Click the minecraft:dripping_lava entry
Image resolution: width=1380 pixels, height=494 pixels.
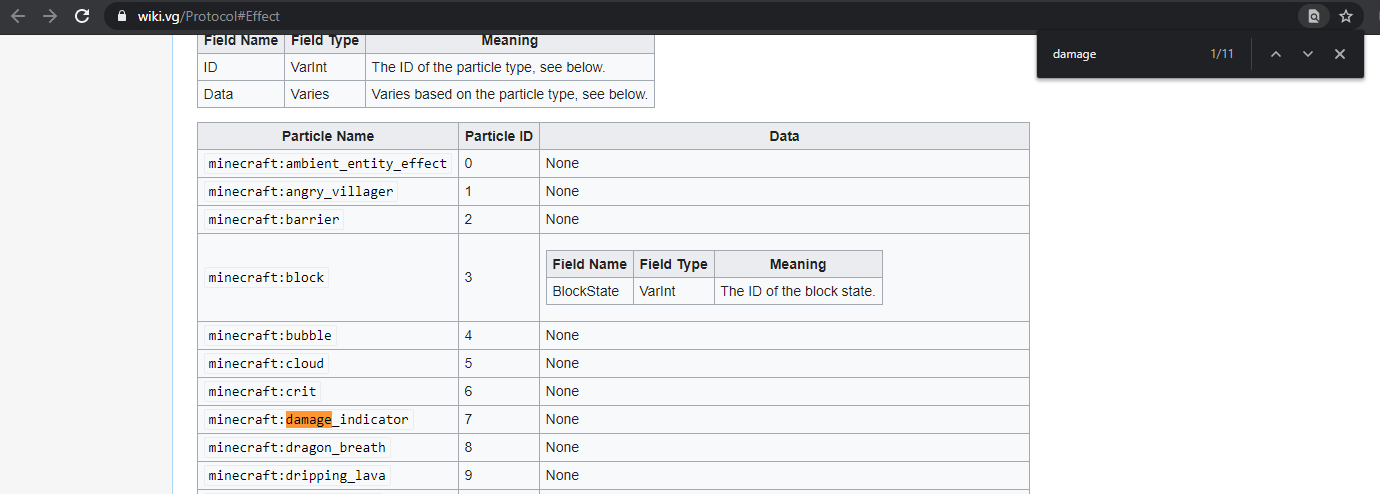pyautogui.click(x=297, y=475)
